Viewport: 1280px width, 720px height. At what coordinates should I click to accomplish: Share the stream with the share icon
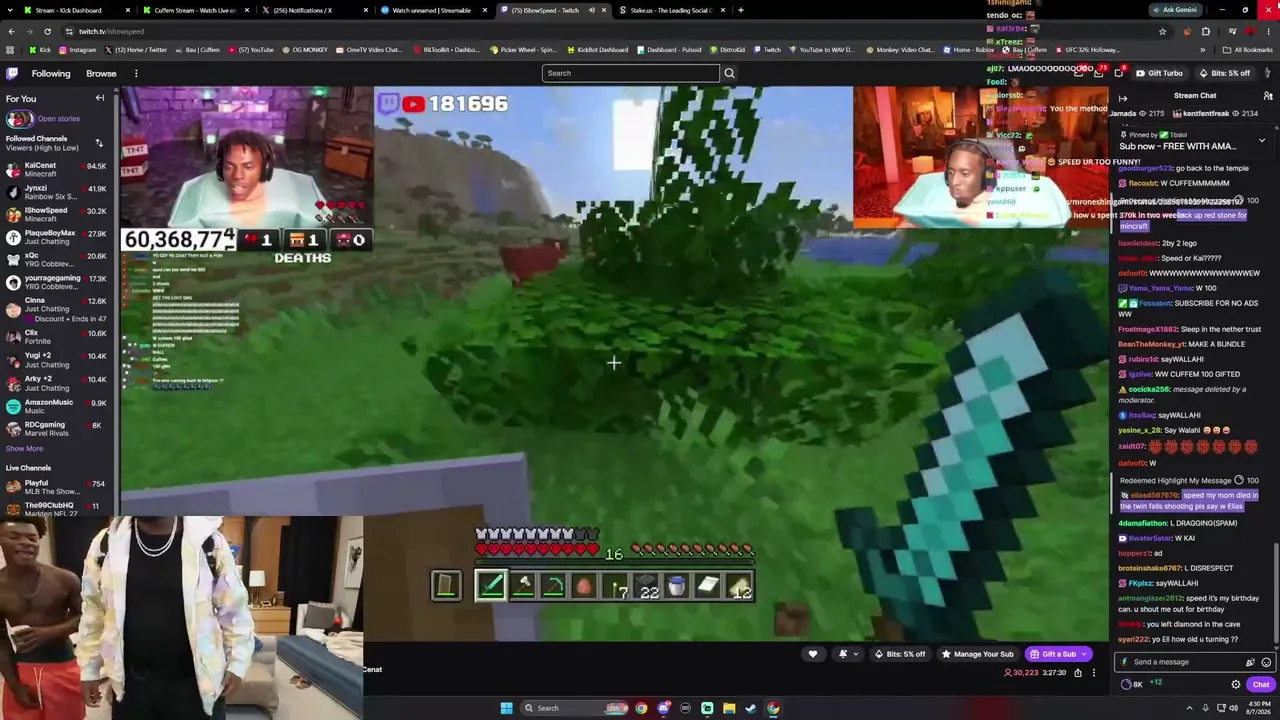pos(1078,672)
